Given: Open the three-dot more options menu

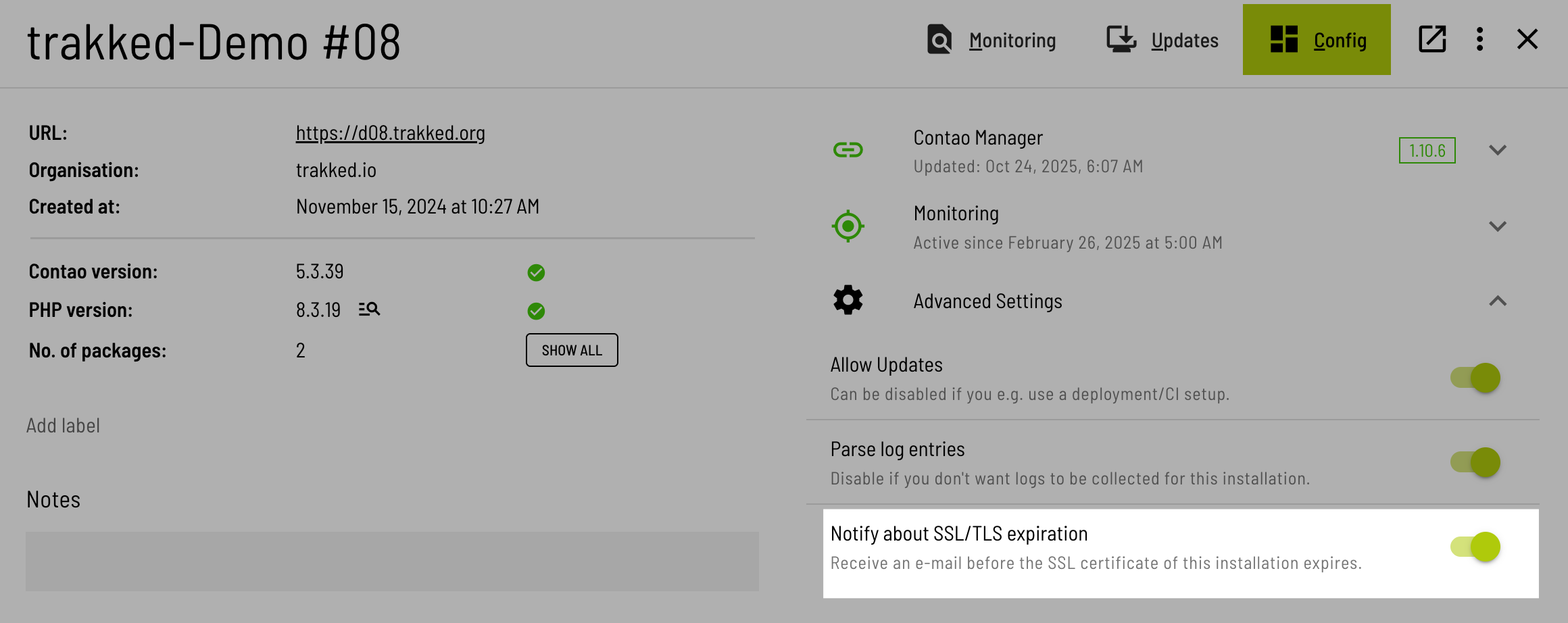Looking at the screenshot, I should 1479,39.
